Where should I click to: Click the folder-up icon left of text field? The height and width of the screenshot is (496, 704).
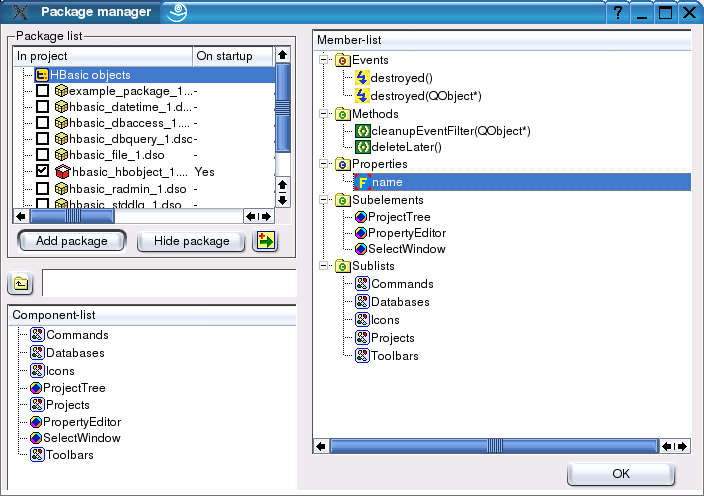point(22,284)
